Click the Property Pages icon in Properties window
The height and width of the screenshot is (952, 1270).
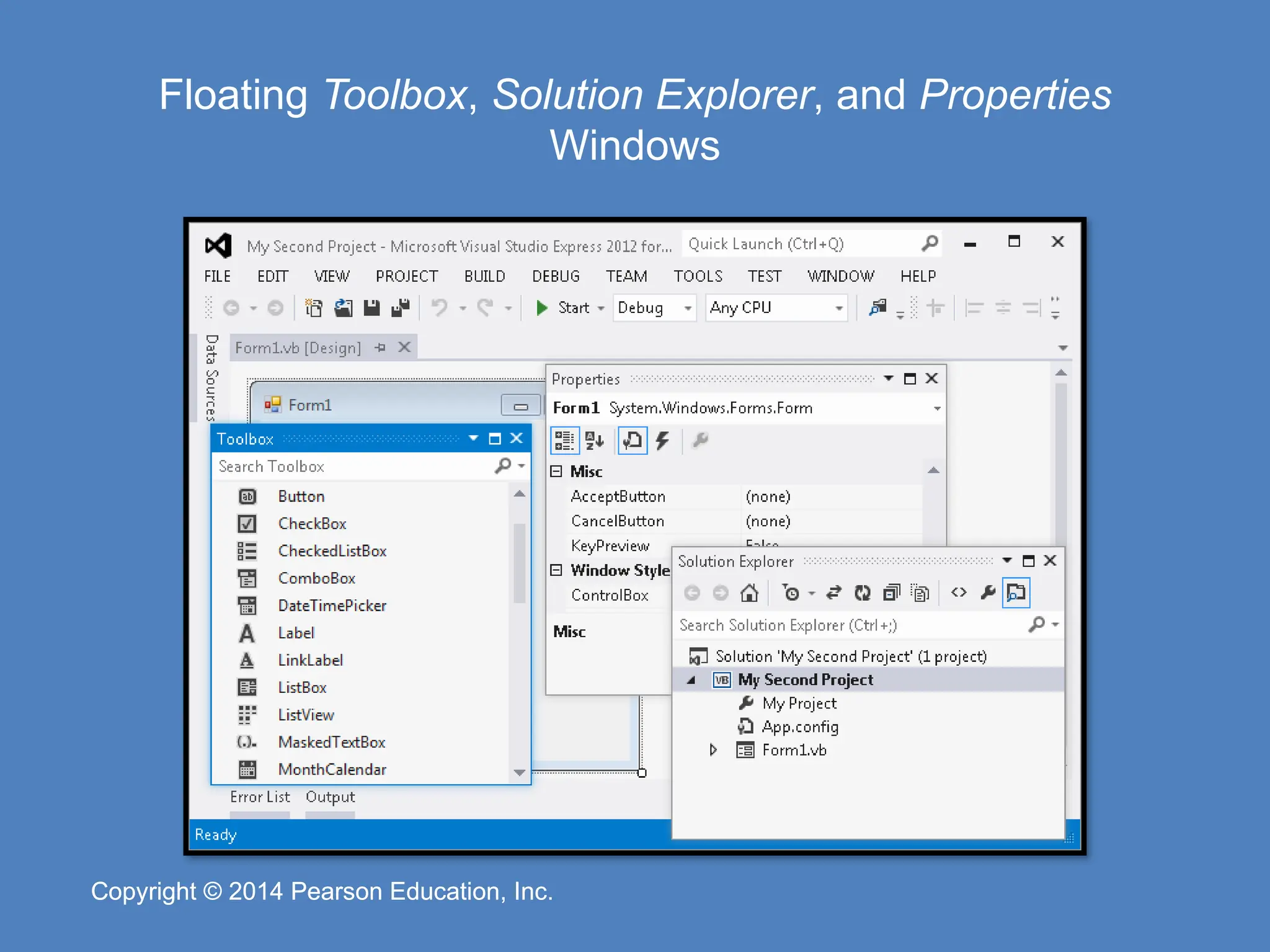coord(633,441)
